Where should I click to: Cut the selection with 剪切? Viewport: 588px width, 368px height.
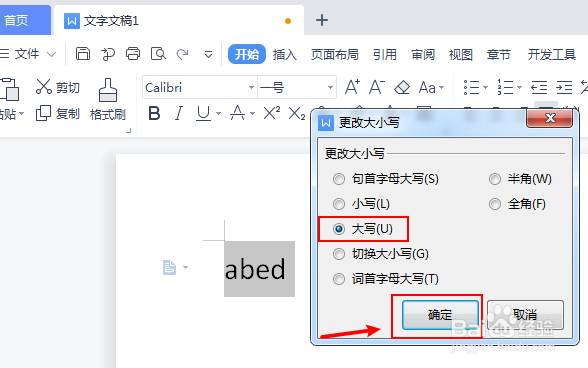click(x=58, y=87)
